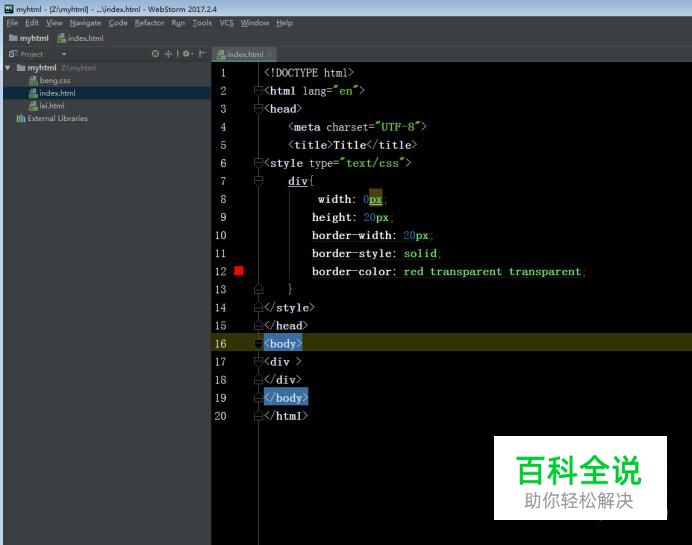Image resolution: width=692 pixels, height=545 pixels.
Task: Open the Navigate menu
Action: [85, 23]
